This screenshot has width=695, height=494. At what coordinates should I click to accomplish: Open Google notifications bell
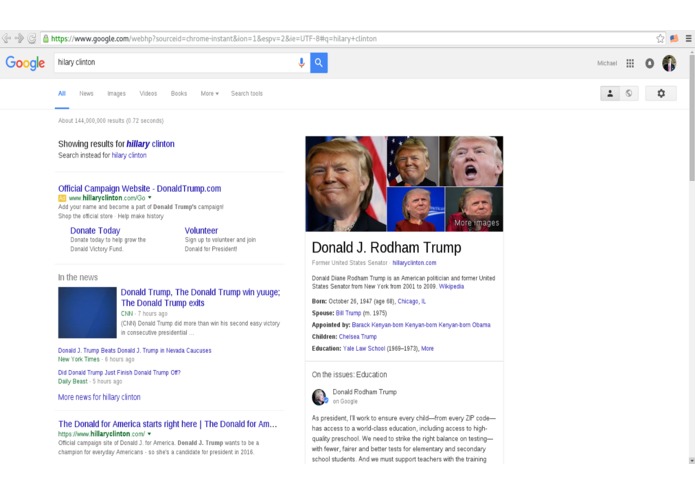coord(649,63)
